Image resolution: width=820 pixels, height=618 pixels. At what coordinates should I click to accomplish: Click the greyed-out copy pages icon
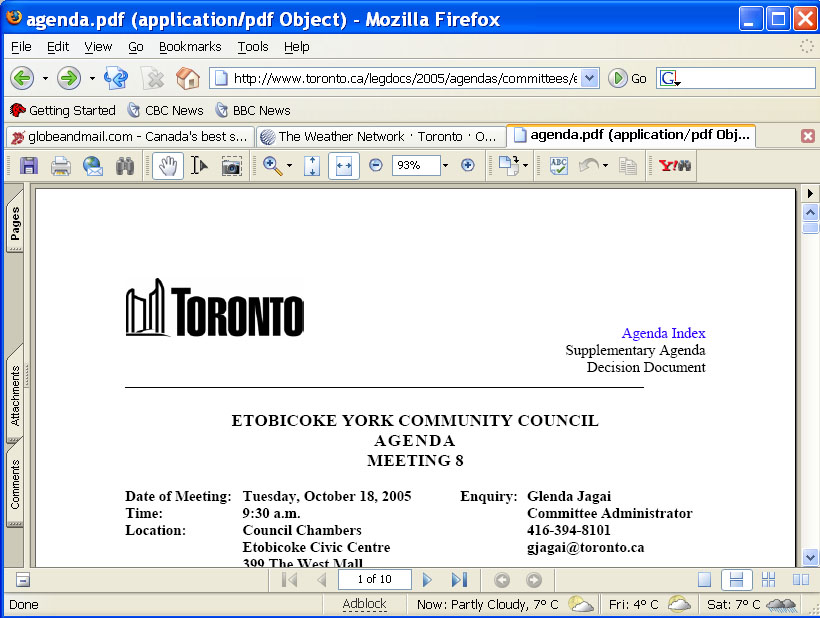tap(628, 166)
